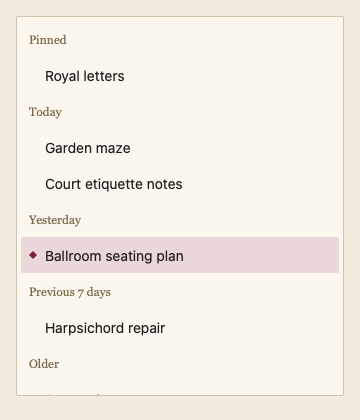Click the word 'maze' in Garden maze
This screenshot has width=360, height=420.
(x=116, y=149)
